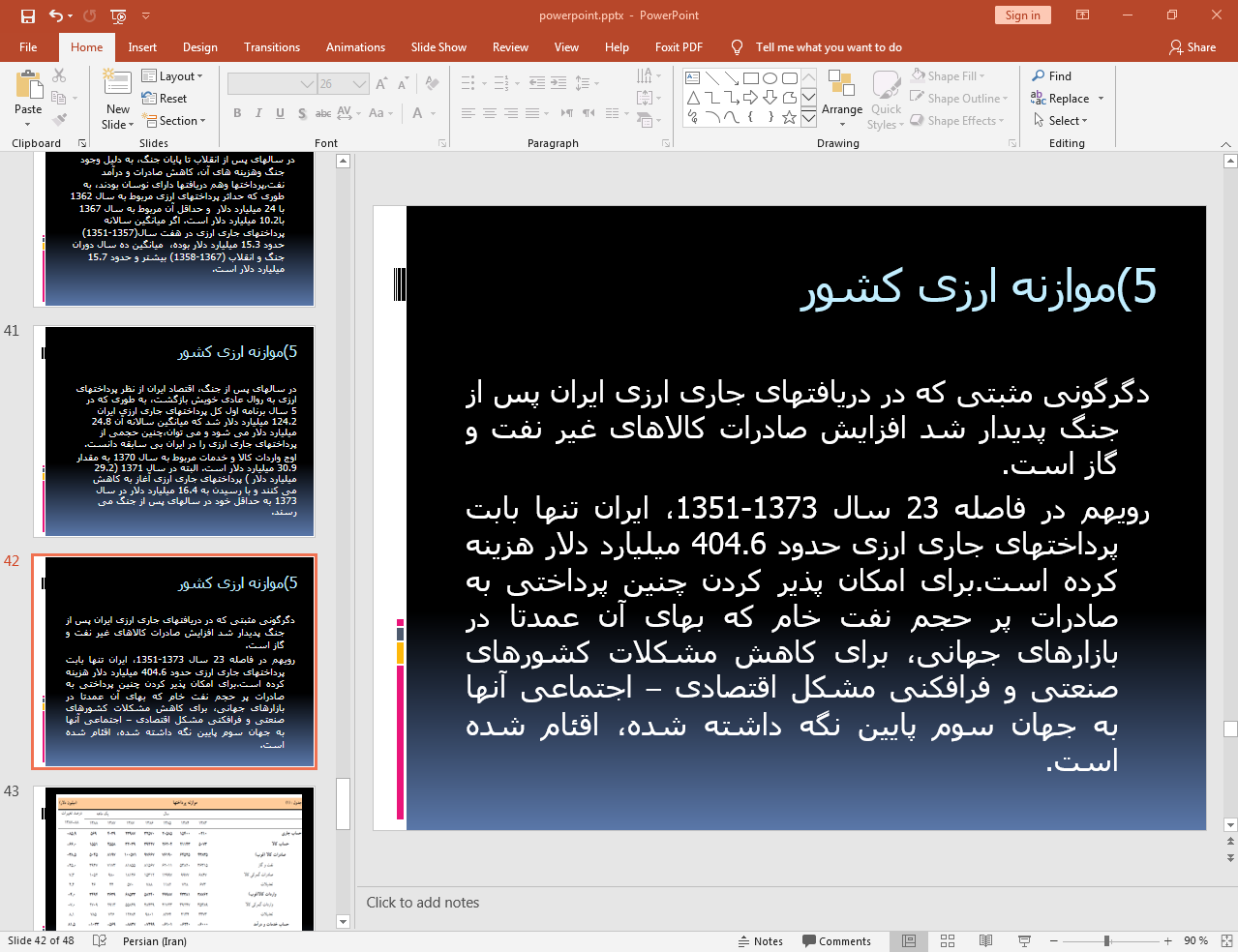Reset the slide layout
1238x952 pixels.
pyautogui.click(x=165, y=99)
